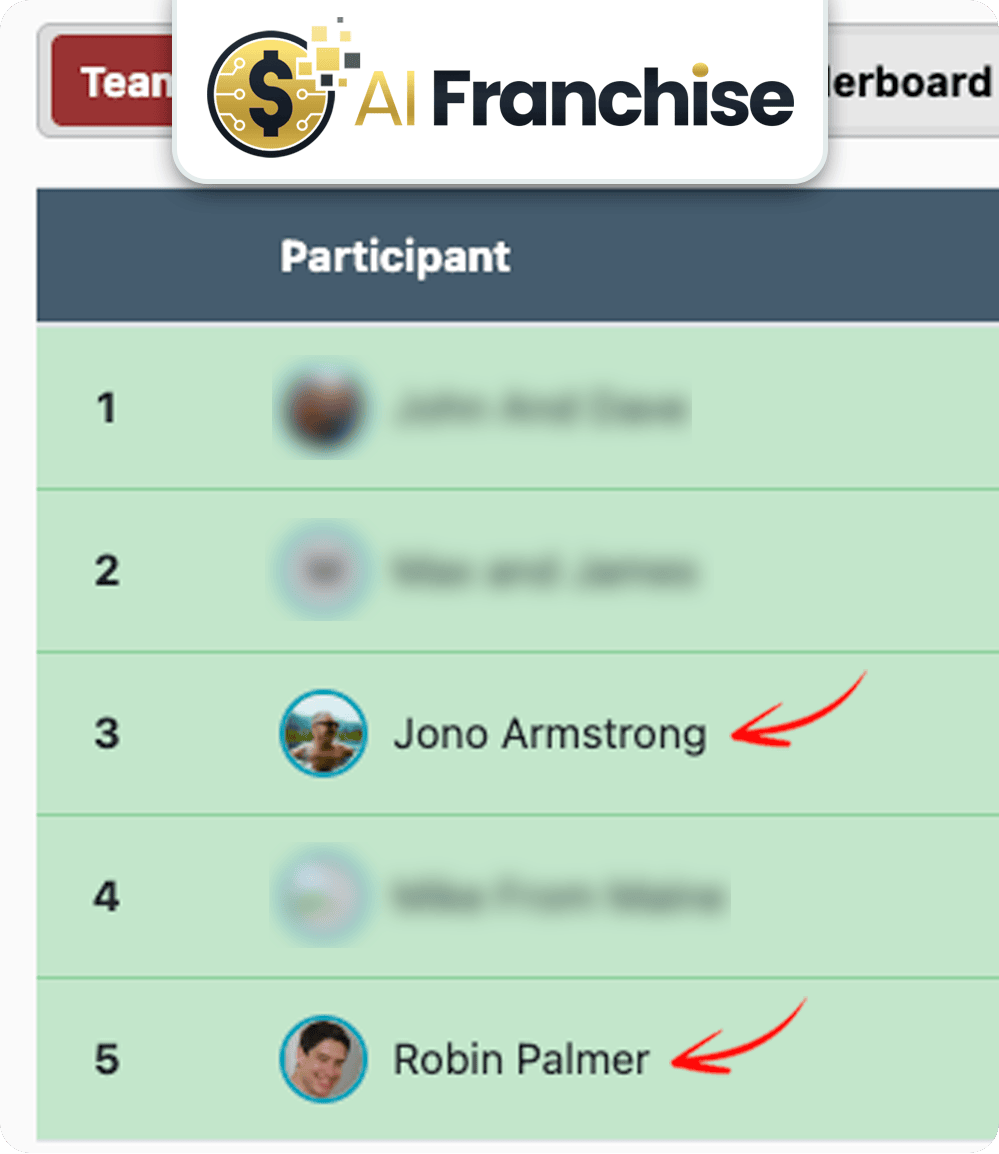Click the red arrow beside Robin Palmer
The height and width of the screenshot is (1154, 999).
pos(738,1036)
